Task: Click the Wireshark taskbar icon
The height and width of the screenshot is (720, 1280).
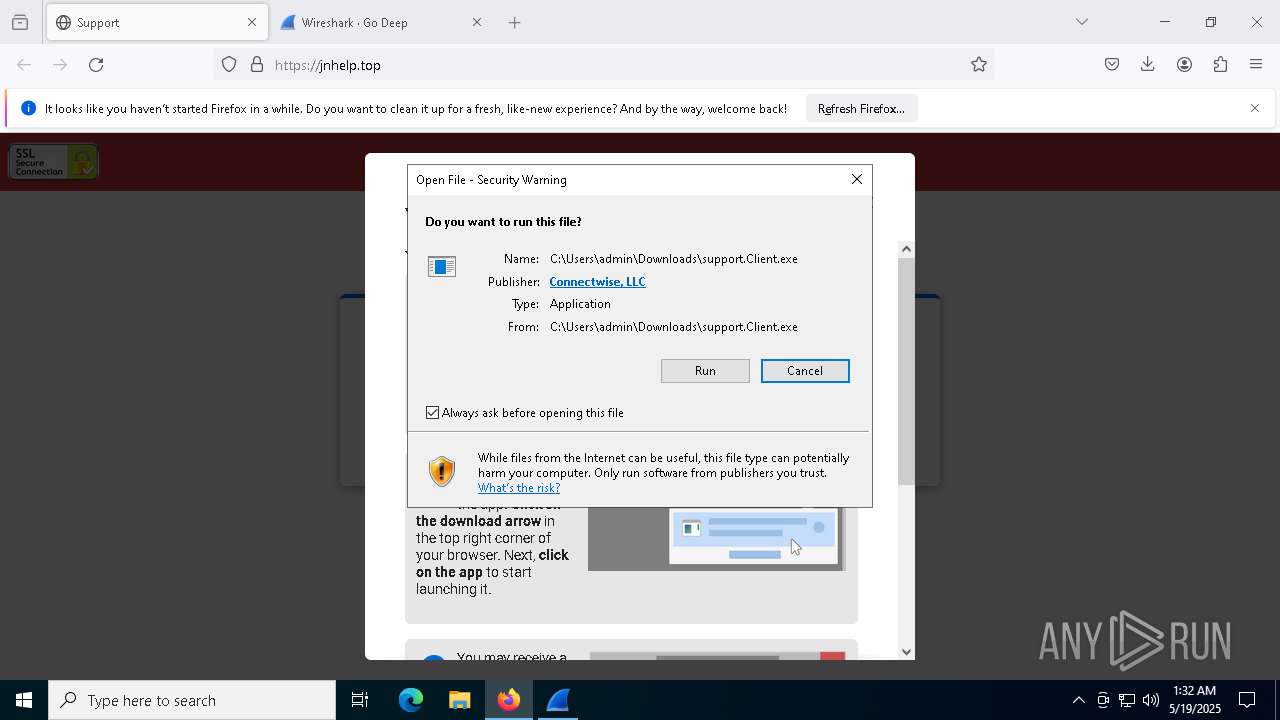Action: (558, 700)
